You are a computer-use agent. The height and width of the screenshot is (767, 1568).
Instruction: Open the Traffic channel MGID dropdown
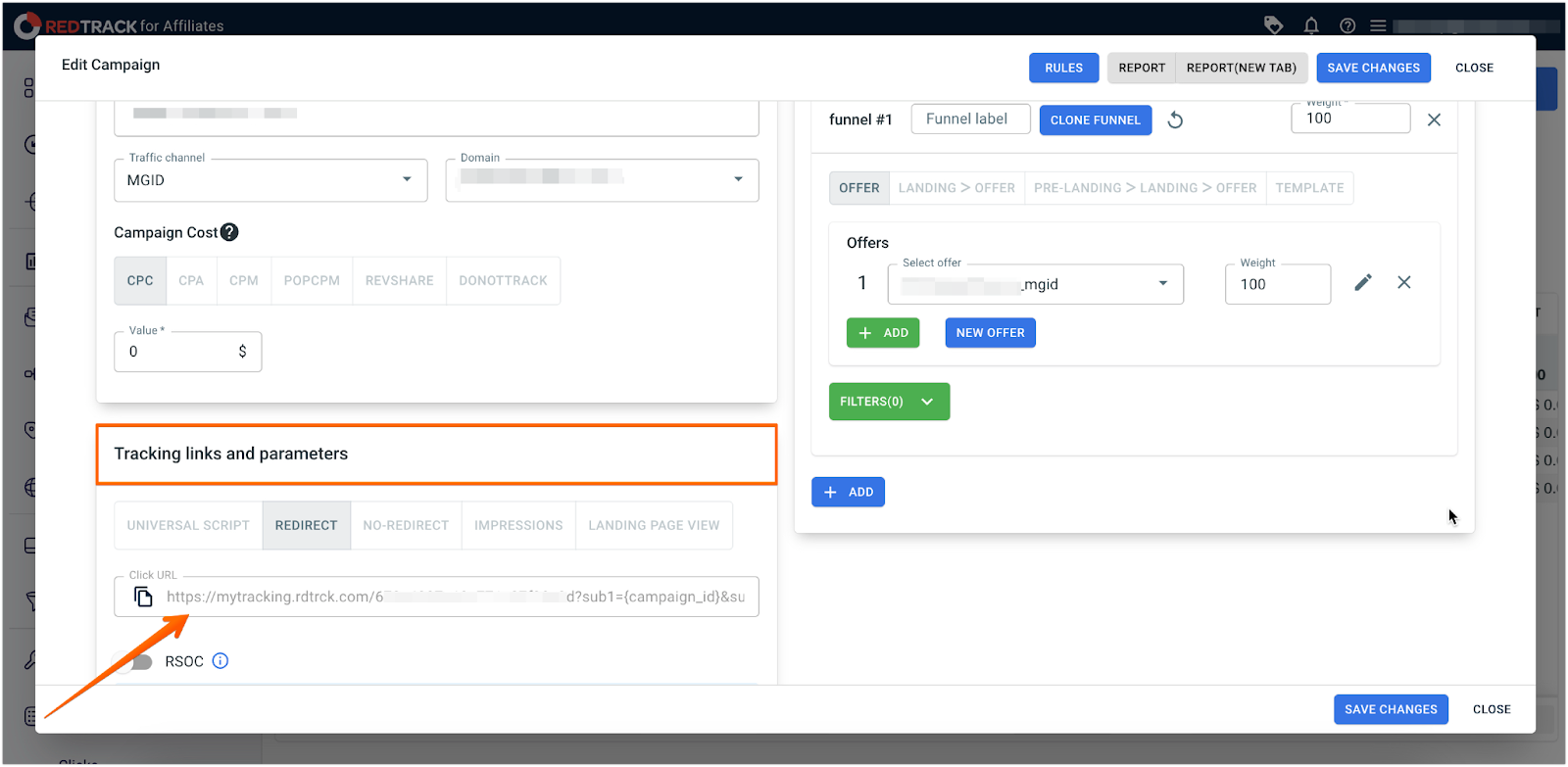[x=270, y=180]
